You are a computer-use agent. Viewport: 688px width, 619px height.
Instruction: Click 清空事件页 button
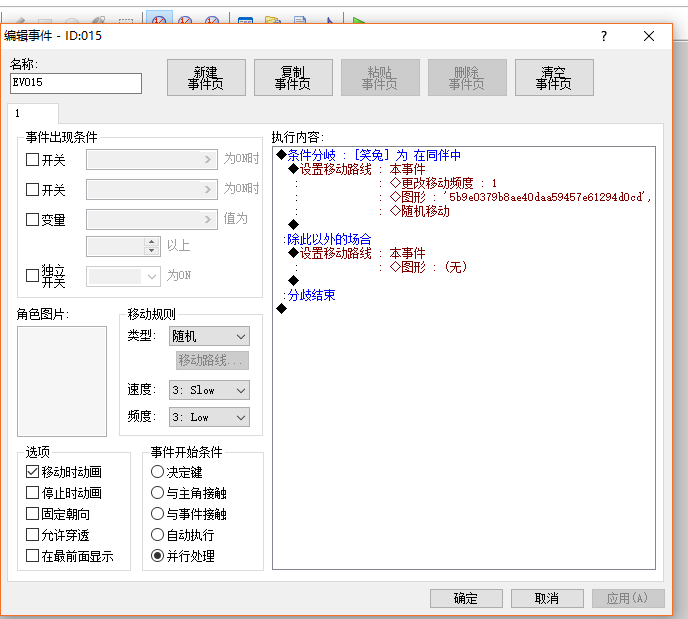[554, 78]
